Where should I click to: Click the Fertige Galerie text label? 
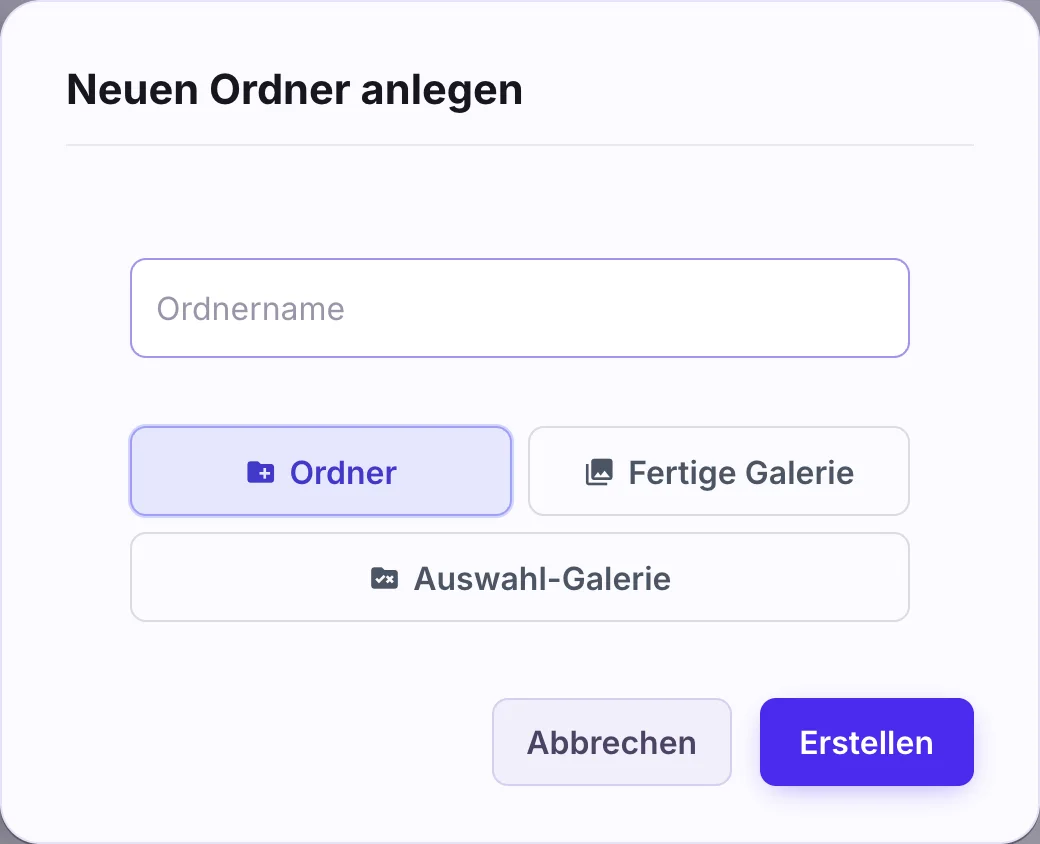(741, 473)
